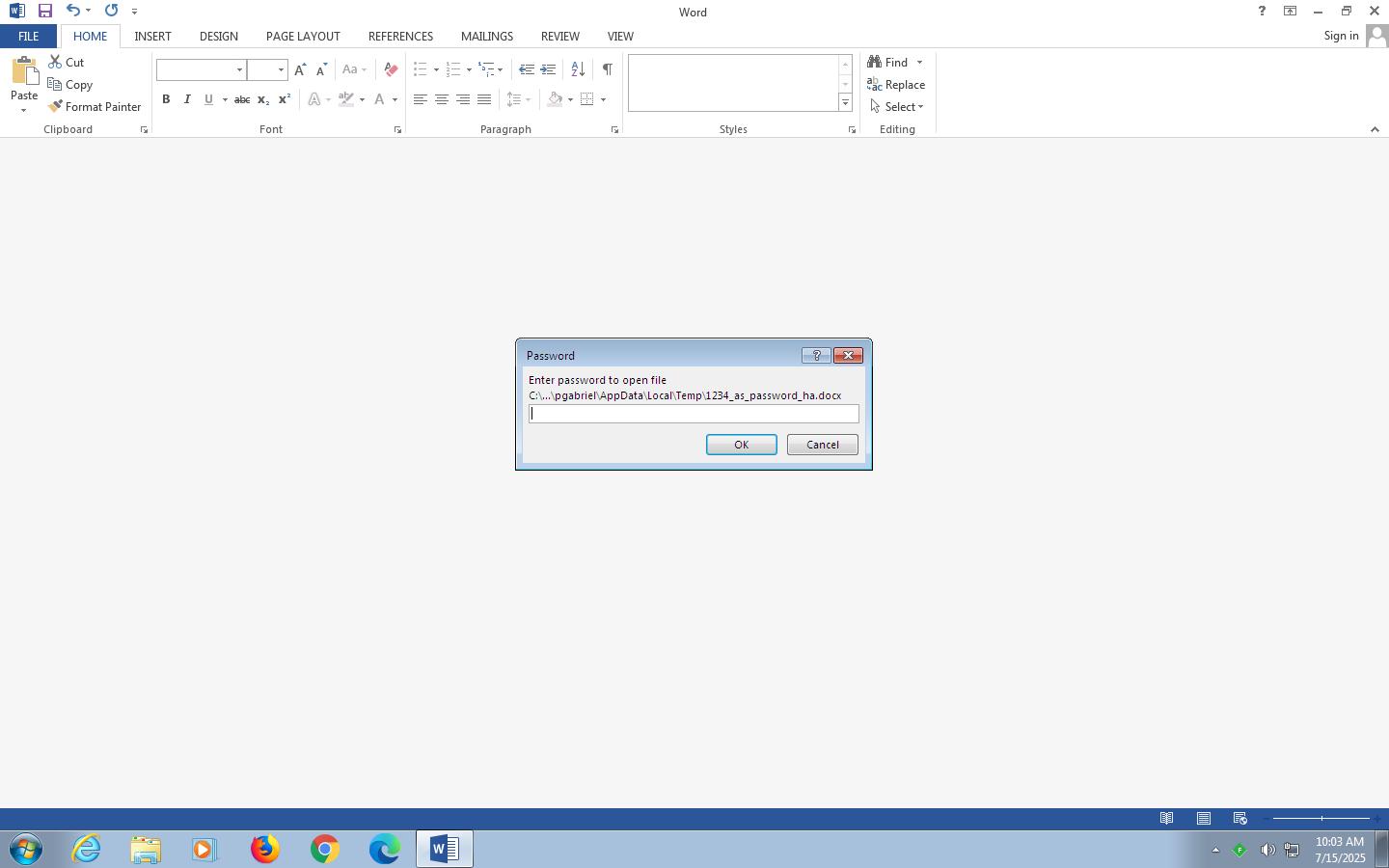Toggle Strikethrough formatting
This screenshot has width=1389, height=868.
pyautogui.click(x=242, y=99)
